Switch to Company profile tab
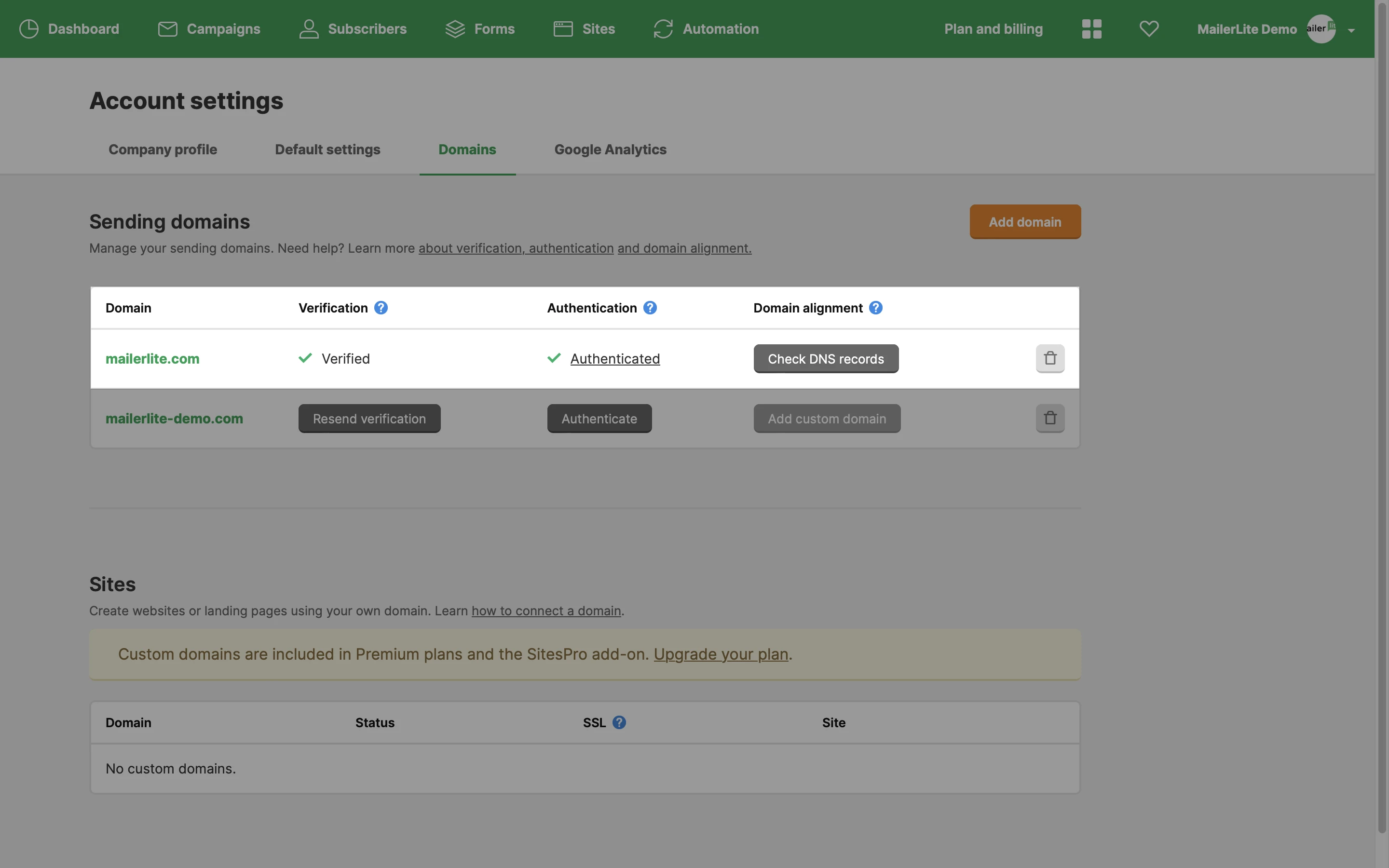Screen dimensions: 1389x868 pyautogui.click(x=163, y=149)
